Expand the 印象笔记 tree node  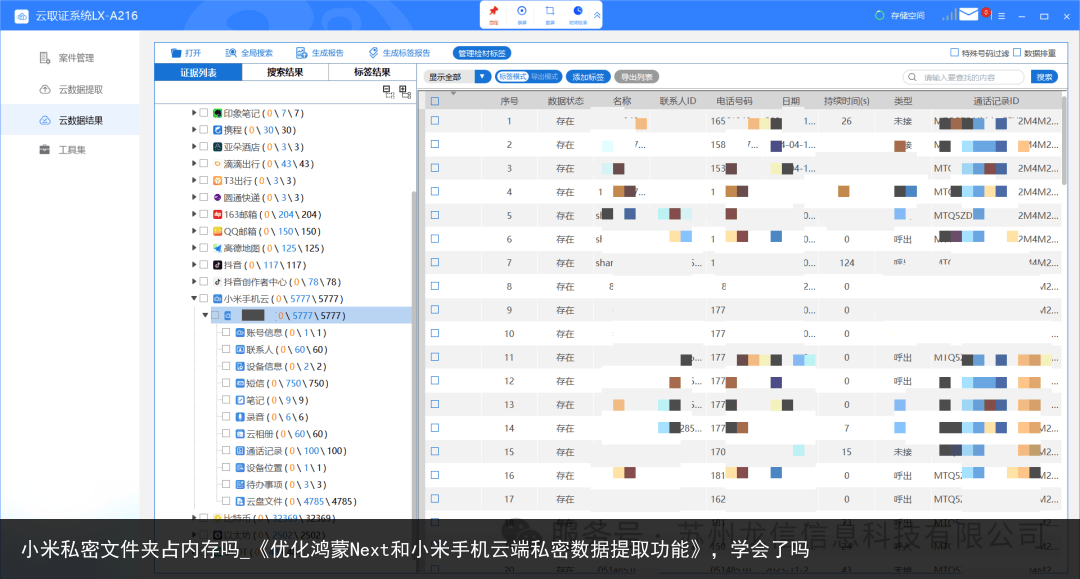click(194, 112)
